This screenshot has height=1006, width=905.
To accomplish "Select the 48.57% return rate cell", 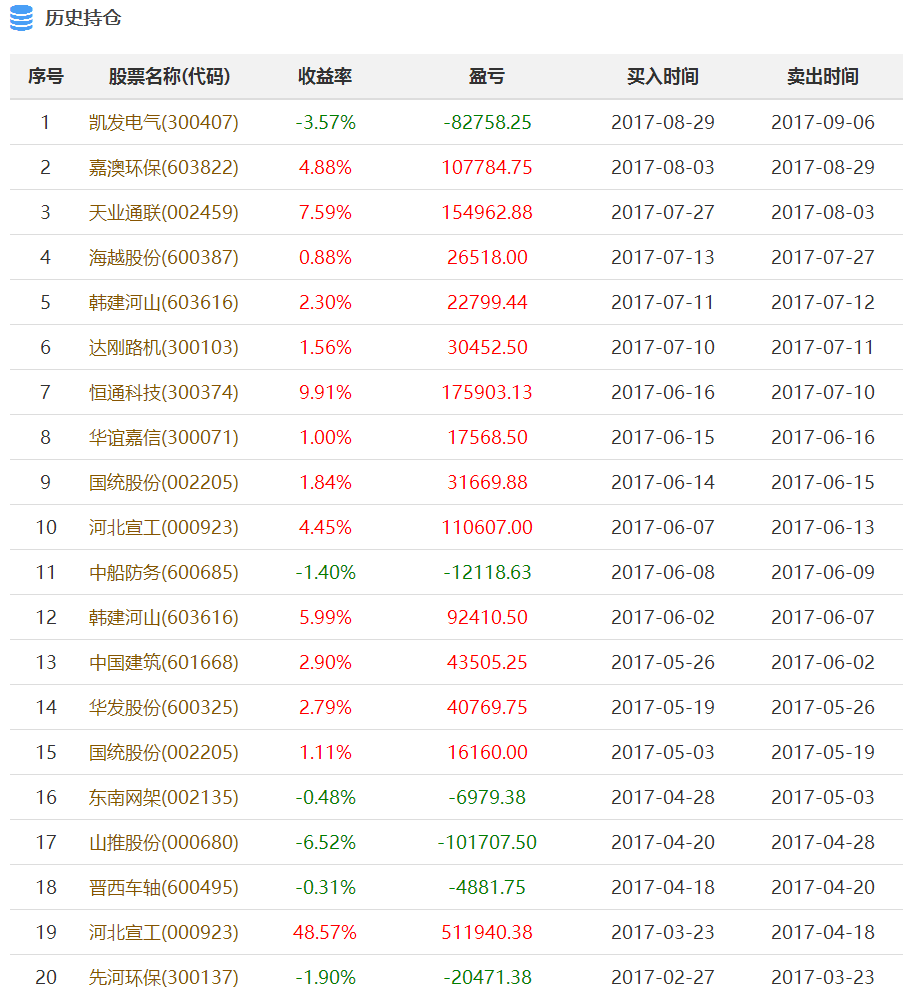I will click(x=325, y=932).
